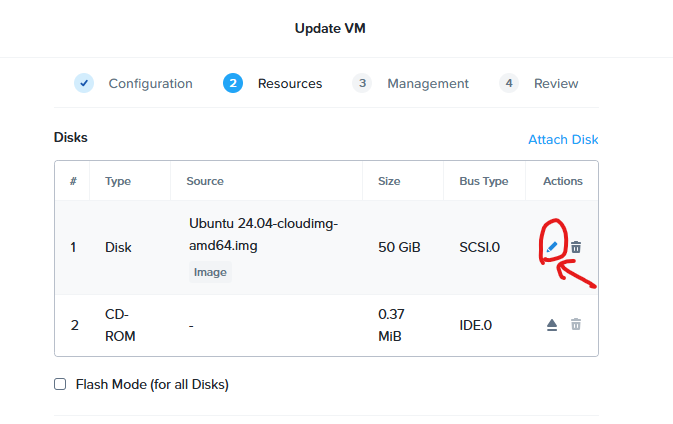Jump to the Review step label

point(556,84)
